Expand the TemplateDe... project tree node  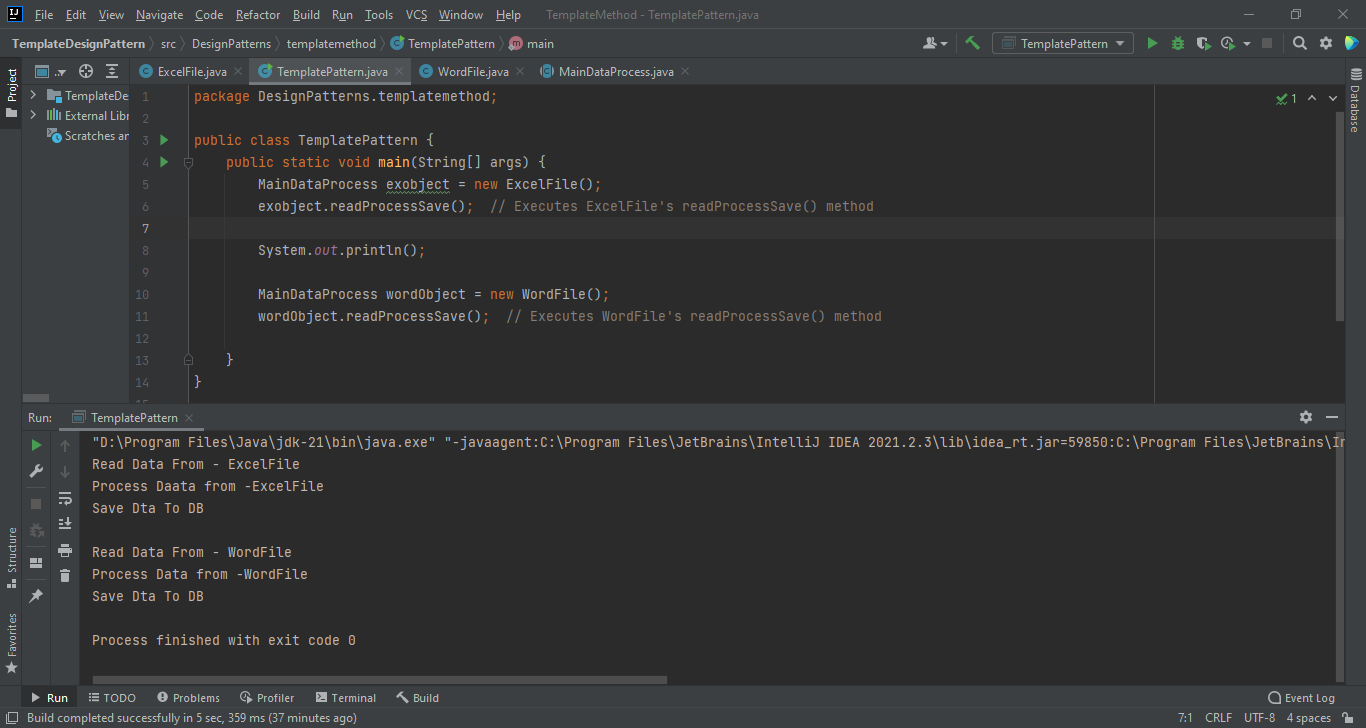click(33, 95)
